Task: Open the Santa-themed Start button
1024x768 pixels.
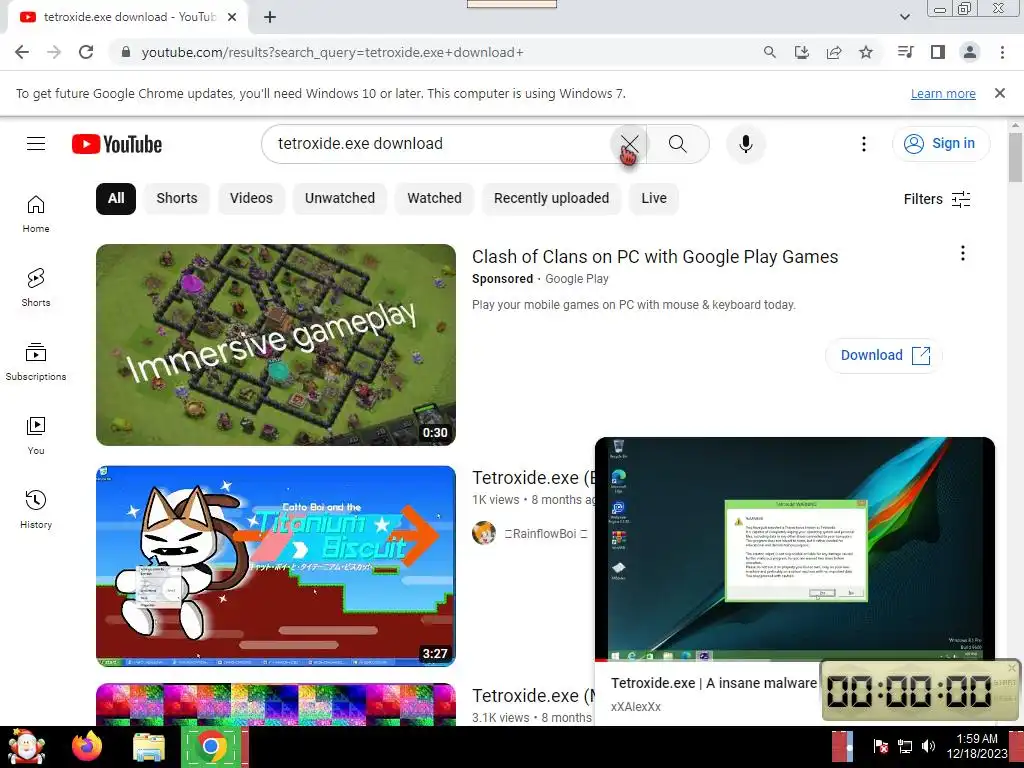Action: click(x=26, y=747)
